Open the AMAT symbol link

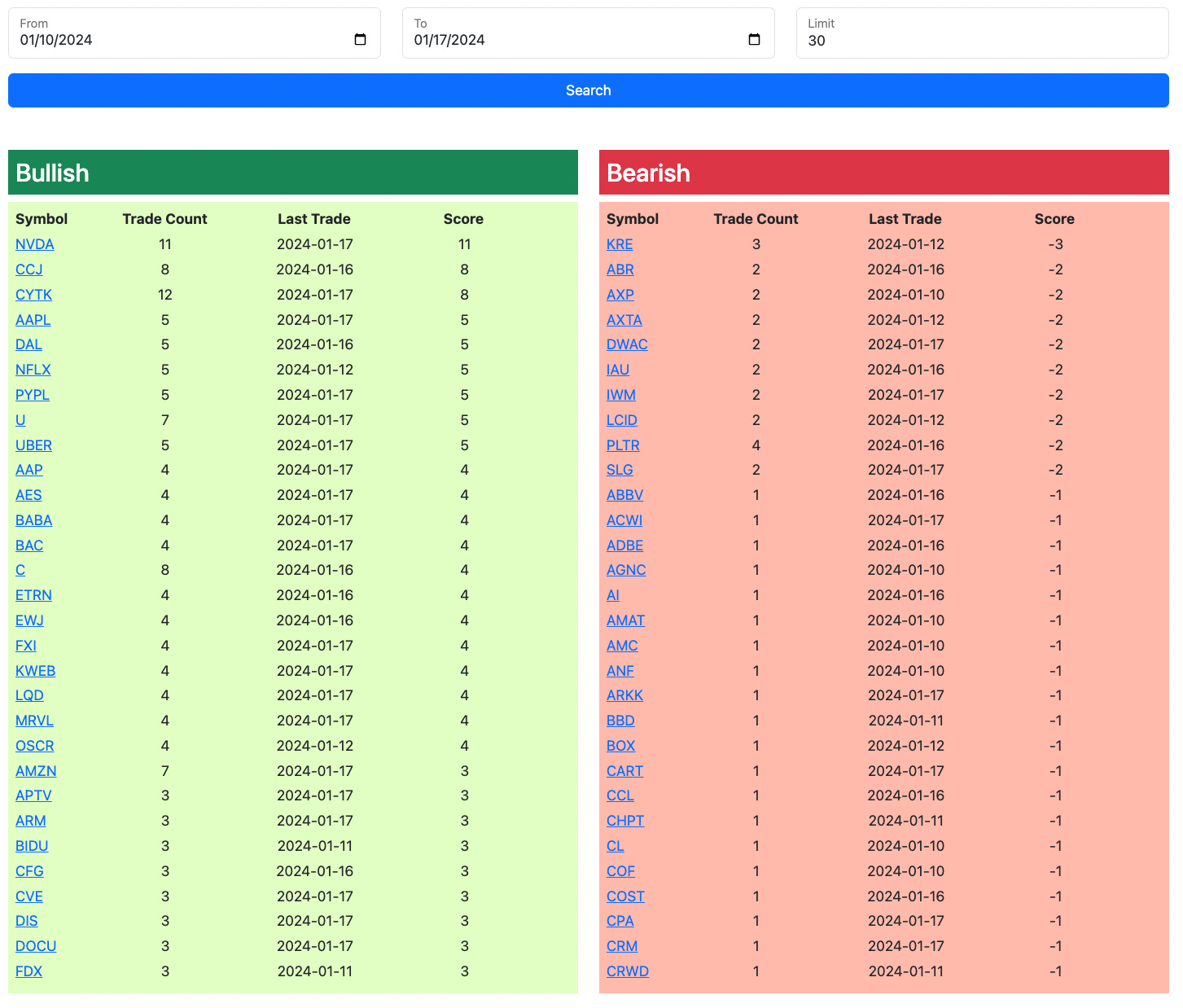[626, 620]
